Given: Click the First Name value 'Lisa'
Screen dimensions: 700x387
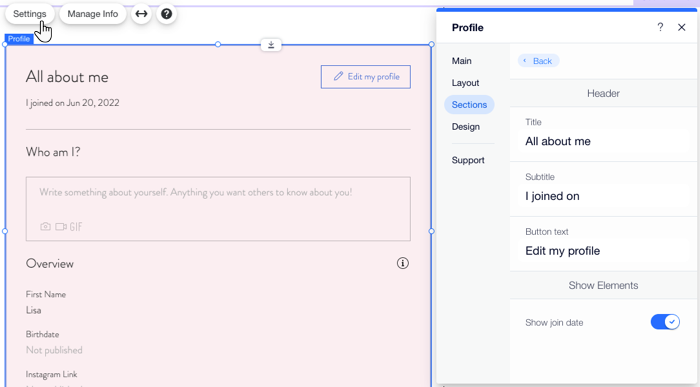Looking at the screenshot, I should coord(33,310).
